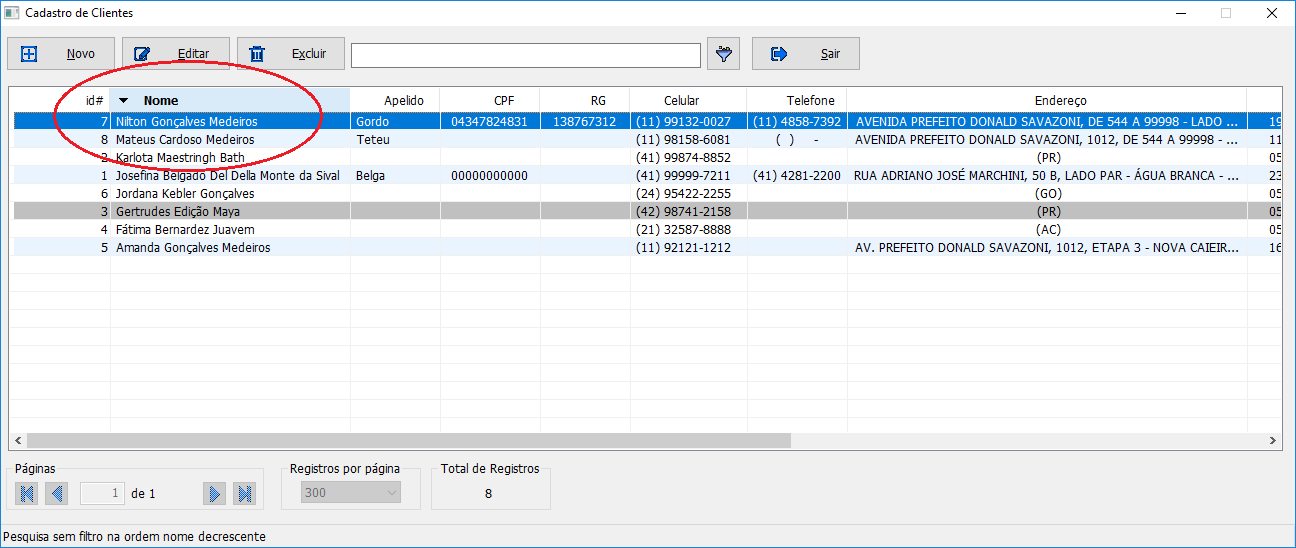
Task: Open the Registros por página dropdown
Action: click(x=350, y=493)
